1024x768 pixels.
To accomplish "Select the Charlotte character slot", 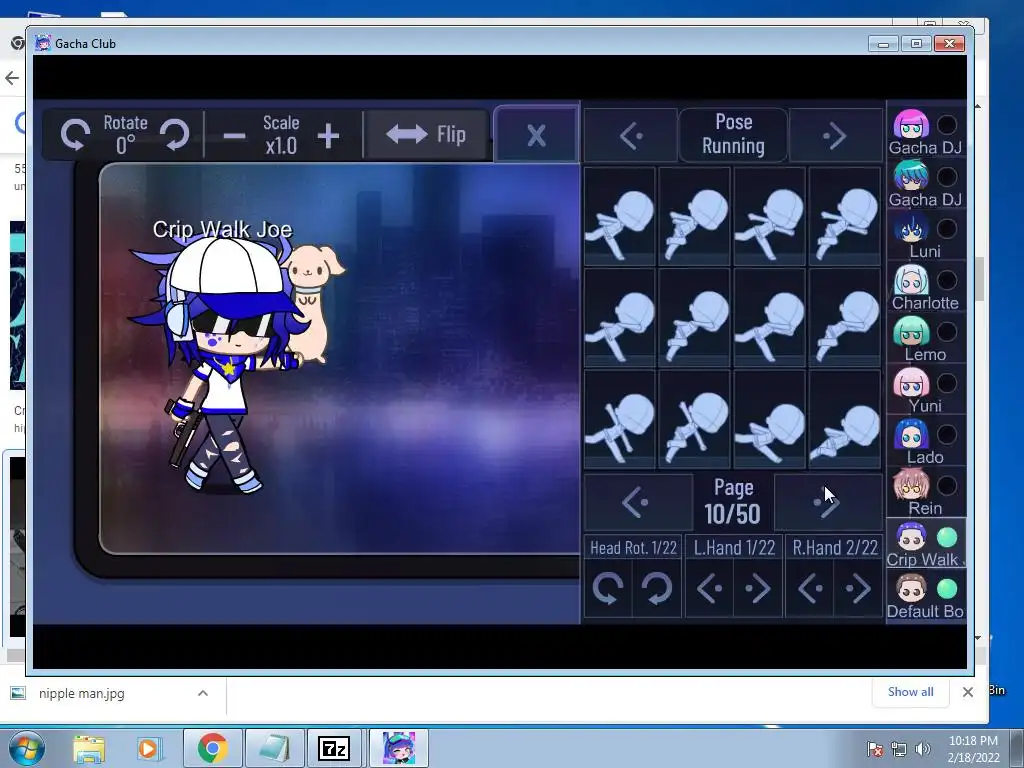I will [912, 280].
